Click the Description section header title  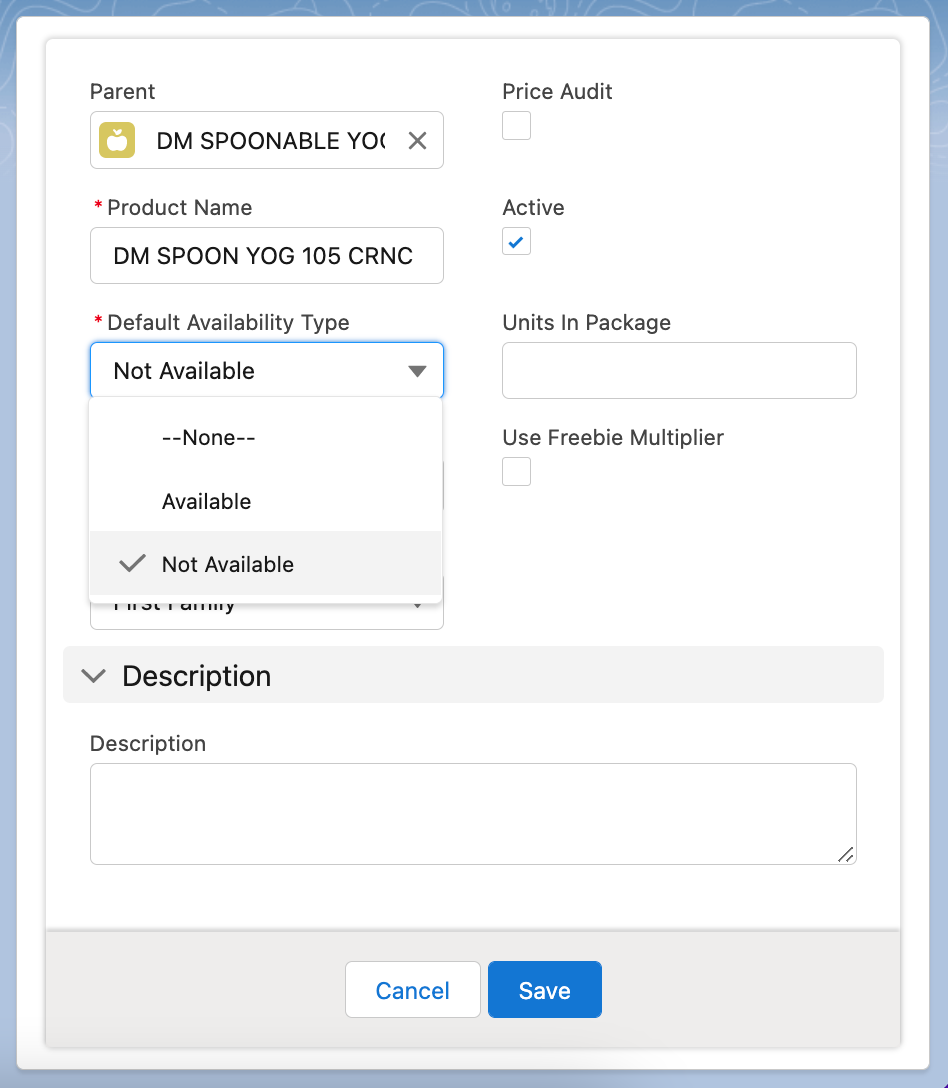tap(196, 676)
